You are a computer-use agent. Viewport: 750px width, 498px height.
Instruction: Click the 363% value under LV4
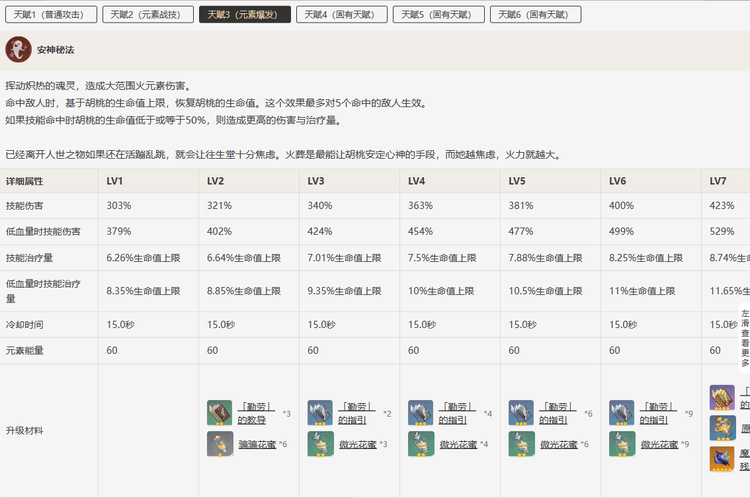(420, 205)
